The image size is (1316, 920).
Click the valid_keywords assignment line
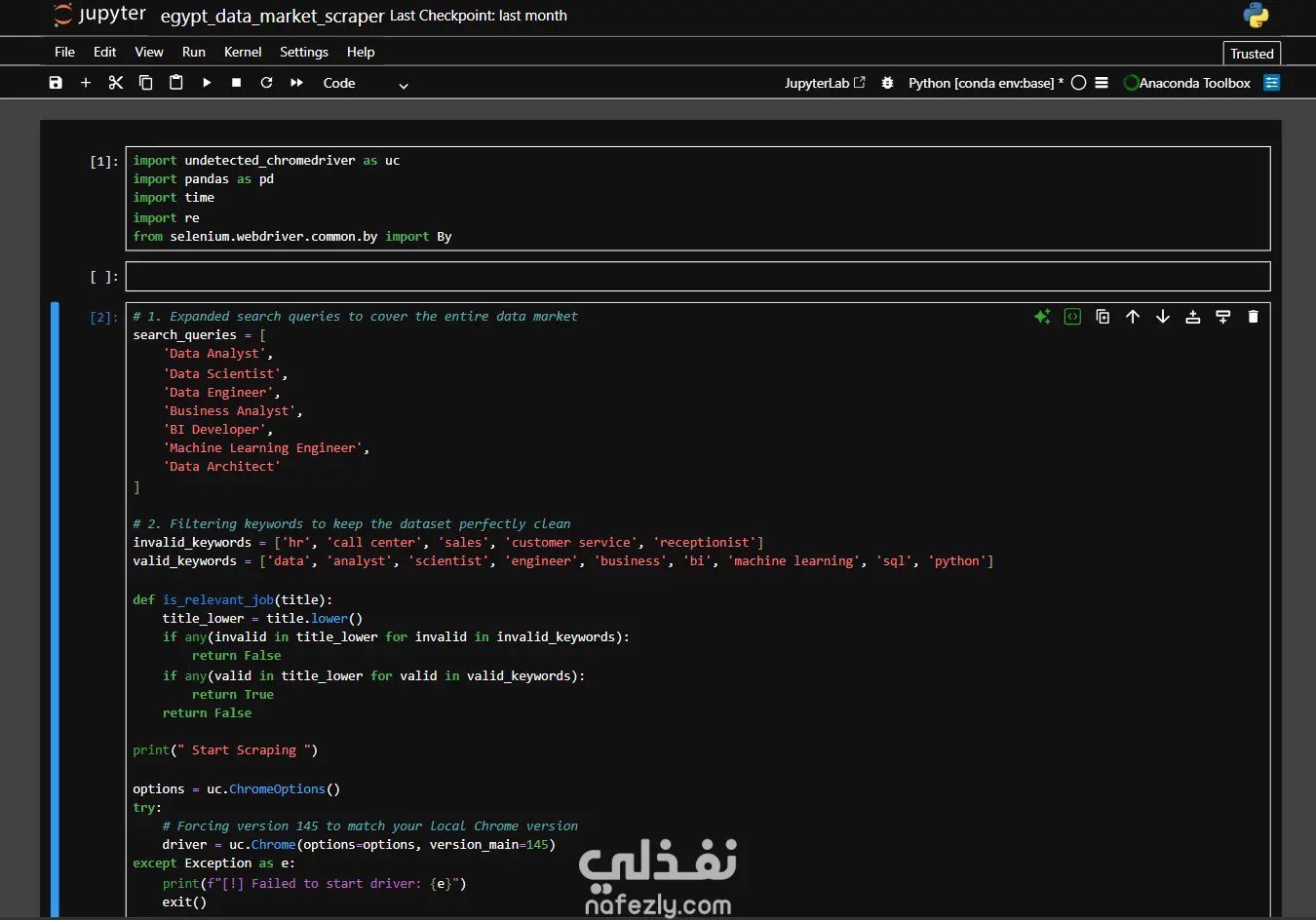coord(563,561)
